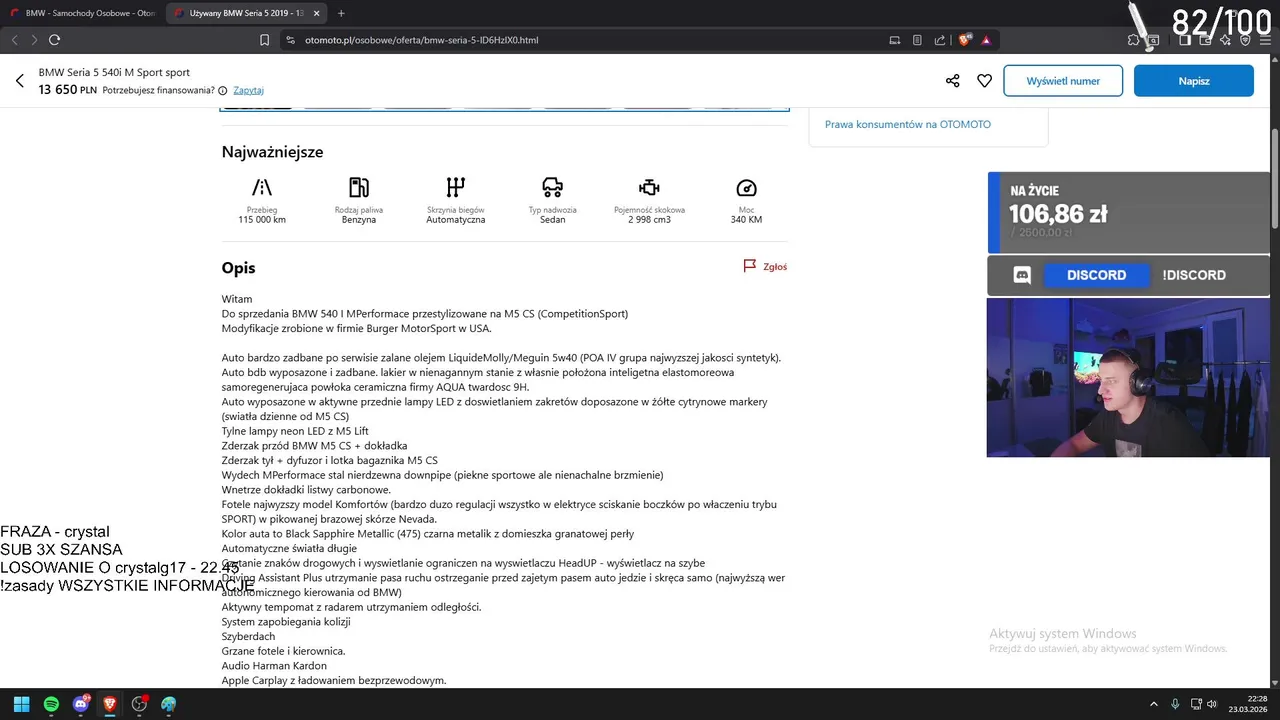
Task: Open Brave Shields lion icon
Action: click(x=965, y=40)
